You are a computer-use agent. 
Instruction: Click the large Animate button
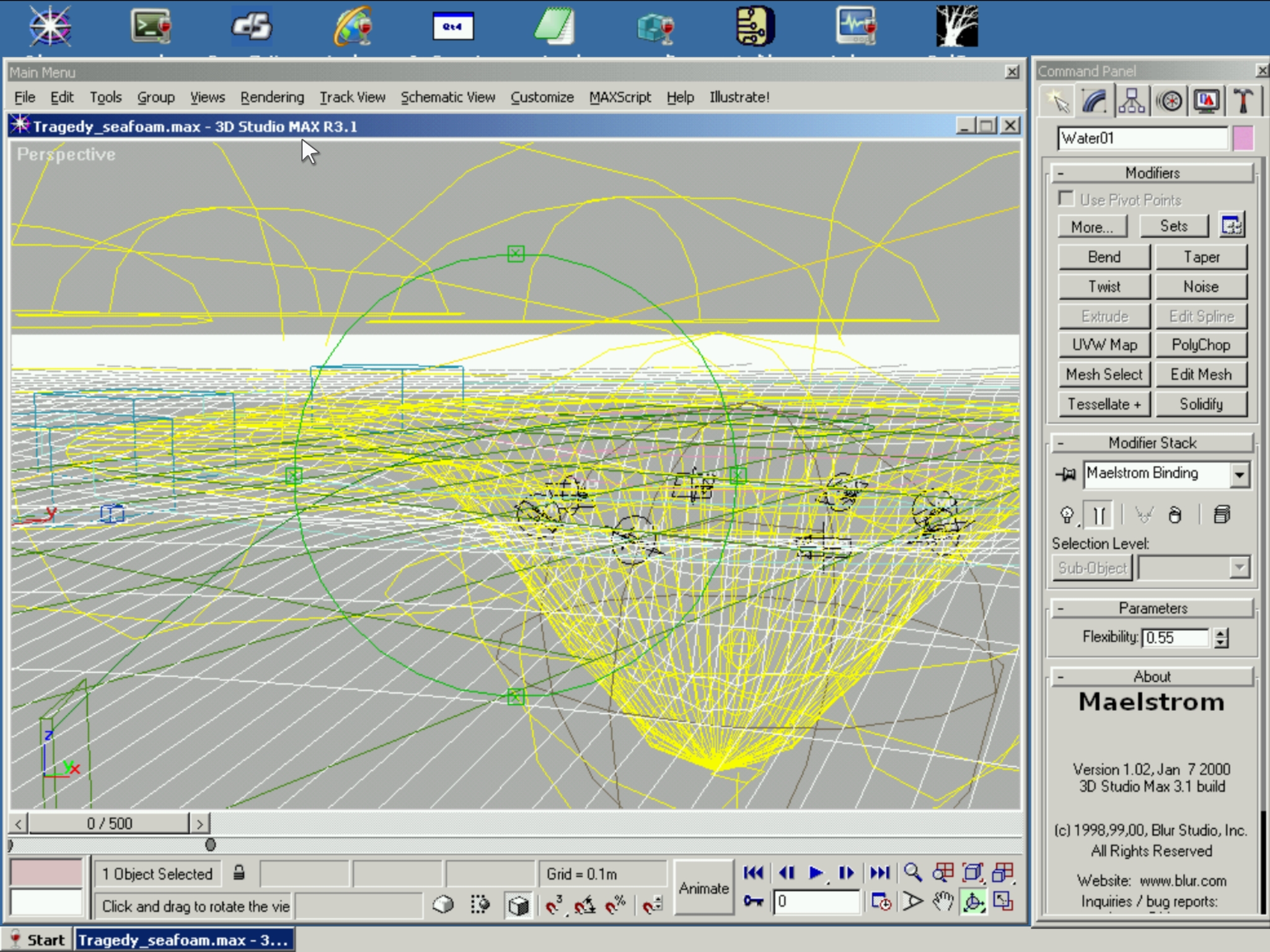(x=703, y=888)
